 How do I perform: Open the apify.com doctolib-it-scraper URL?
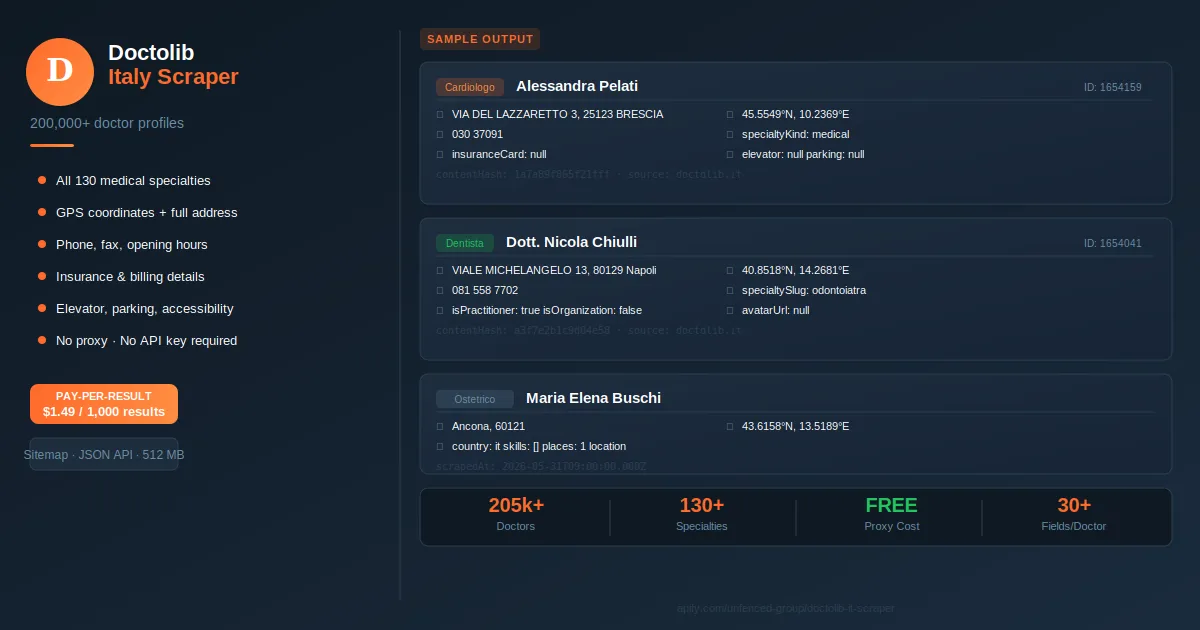785,608
